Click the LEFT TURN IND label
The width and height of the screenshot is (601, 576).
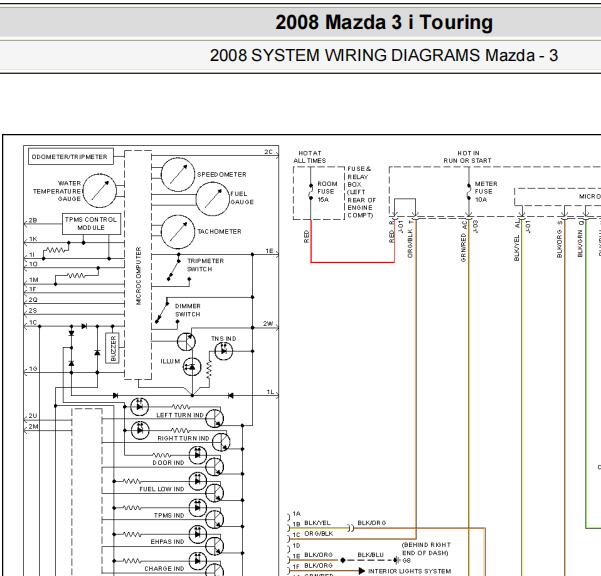(180, 415)
